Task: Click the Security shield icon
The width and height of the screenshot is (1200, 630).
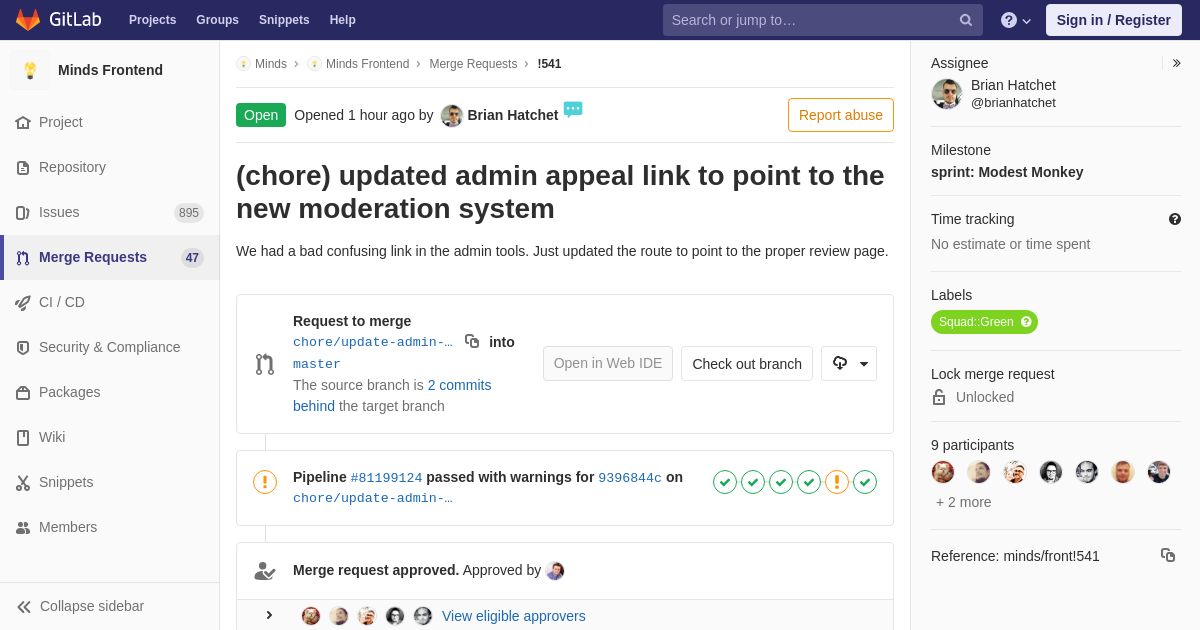Action: tap(23, 347)
